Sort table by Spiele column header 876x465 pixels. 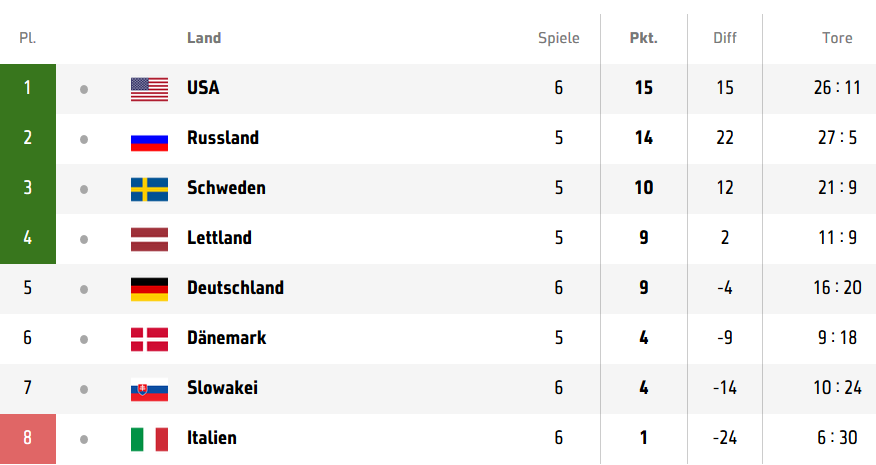(x=559, y=38)
